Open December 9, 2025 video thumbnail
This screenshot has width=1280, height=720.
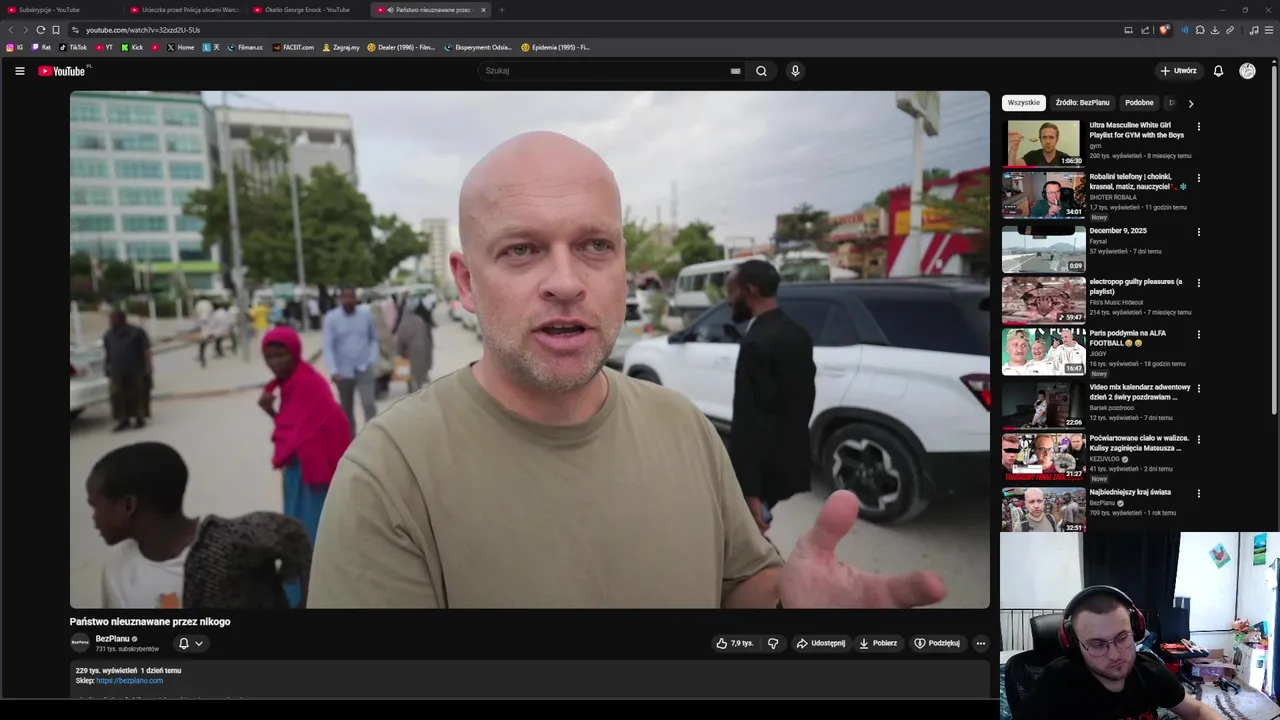pos(1043,249)
